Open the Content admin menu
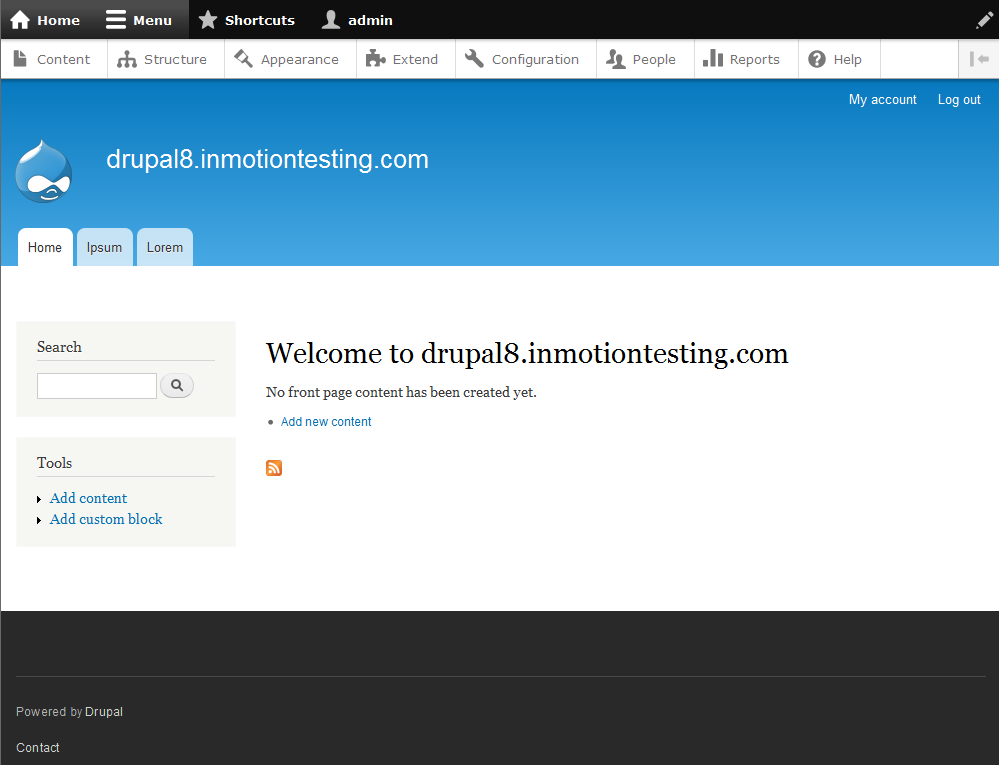 54,59
